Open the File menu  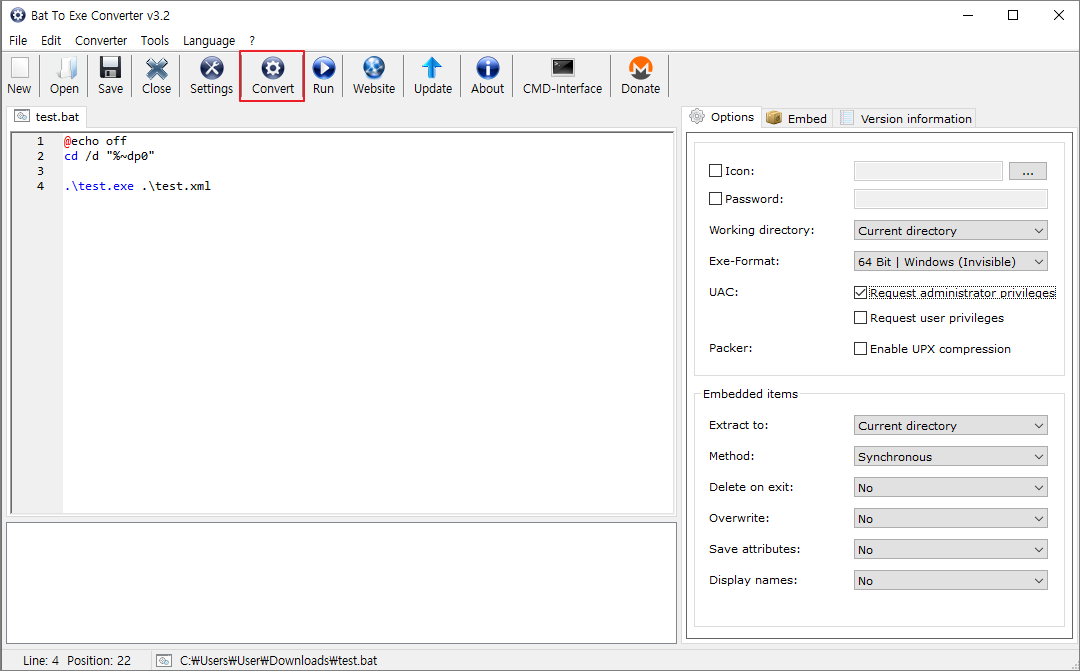[18, 41]
